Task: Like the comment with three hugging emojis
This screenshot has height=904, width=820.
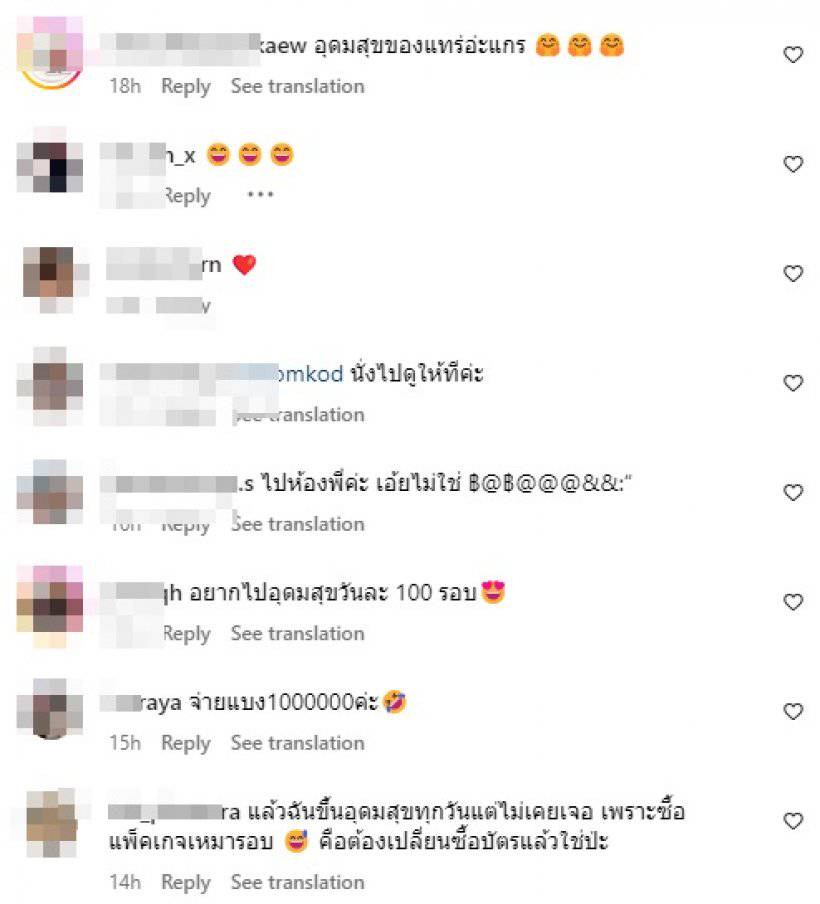Action: 793,55
